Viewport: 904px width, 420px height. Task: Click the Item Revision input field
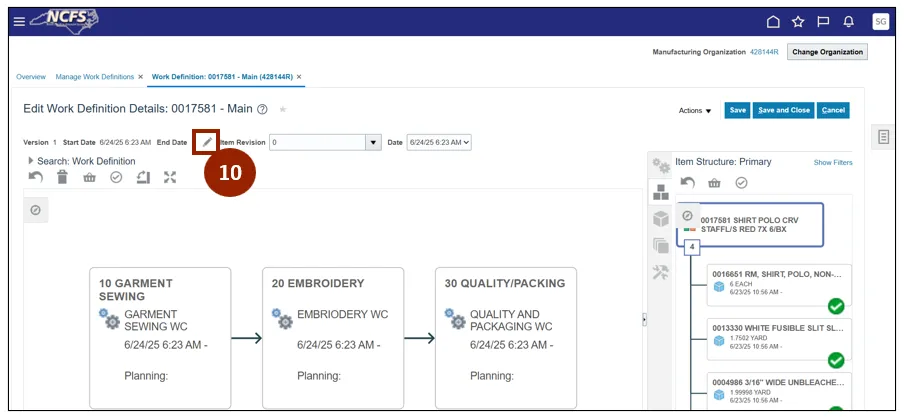(x=318, y=142)
